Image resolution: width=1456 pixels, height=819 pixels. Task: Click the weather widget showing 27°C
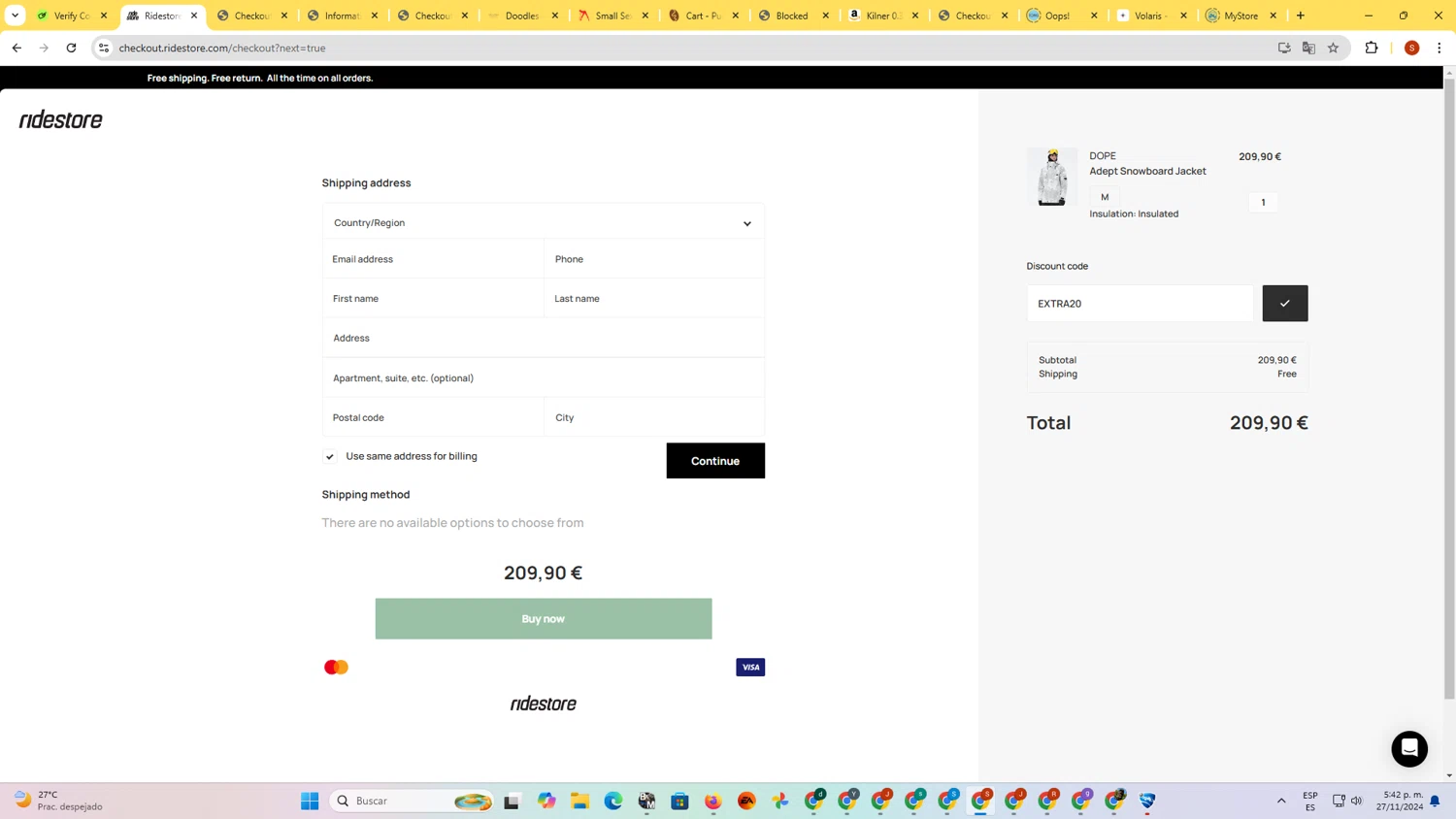(x=60, y=801)
